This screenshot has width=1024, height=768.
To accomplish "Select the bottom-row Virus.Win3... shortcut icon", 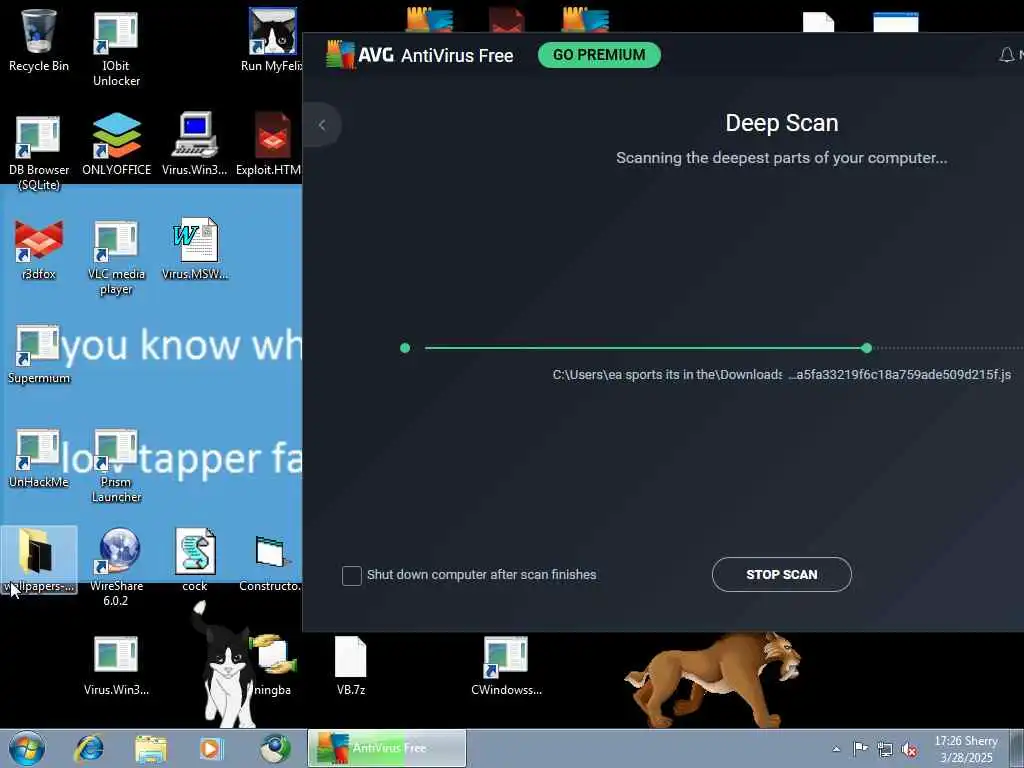I will (116, 665).
